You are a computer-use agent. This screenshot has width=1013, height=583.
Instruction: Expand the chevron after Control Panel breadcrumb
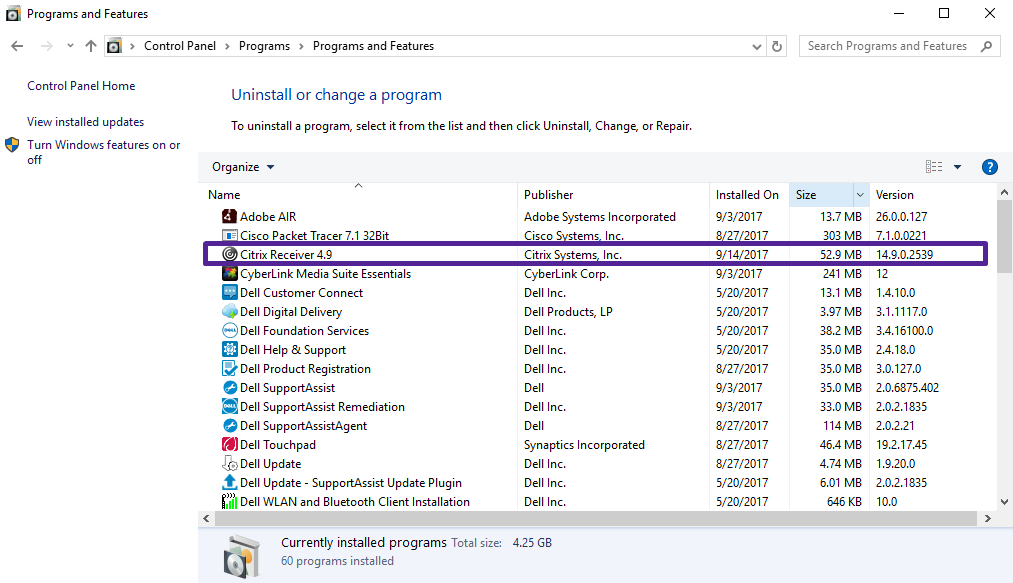[227, 47]
